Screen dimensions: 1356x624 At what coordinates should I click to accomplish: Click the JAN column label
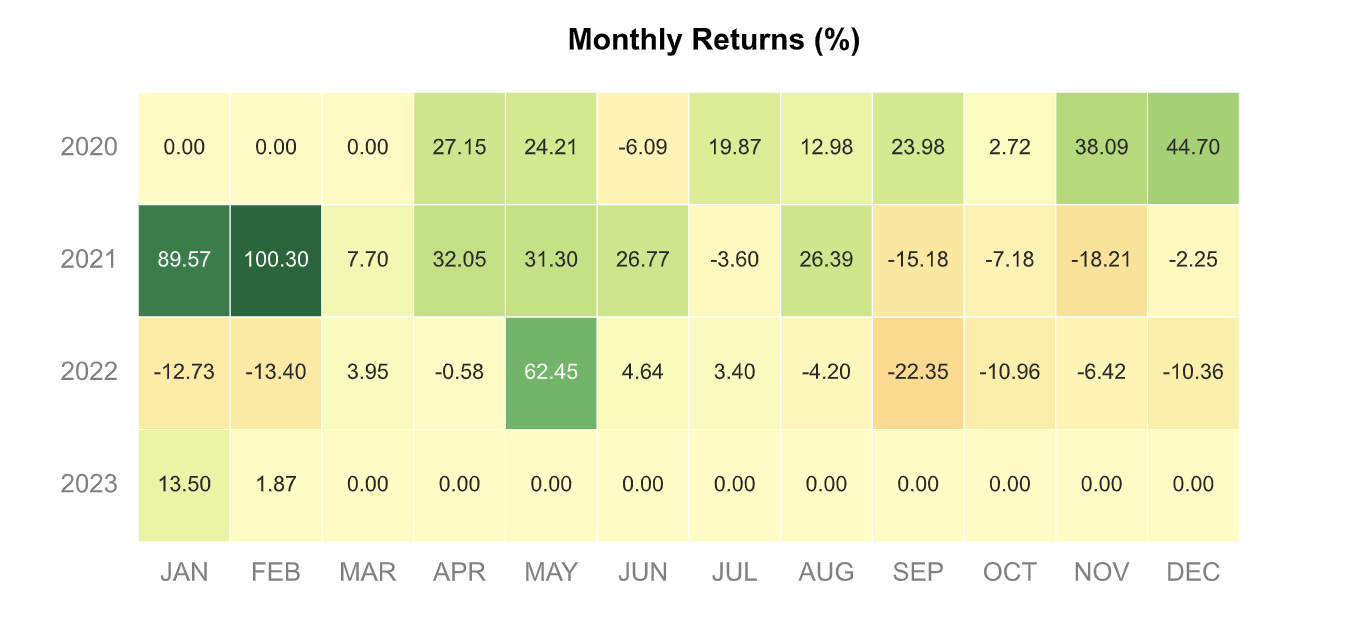tap(184, 572)
